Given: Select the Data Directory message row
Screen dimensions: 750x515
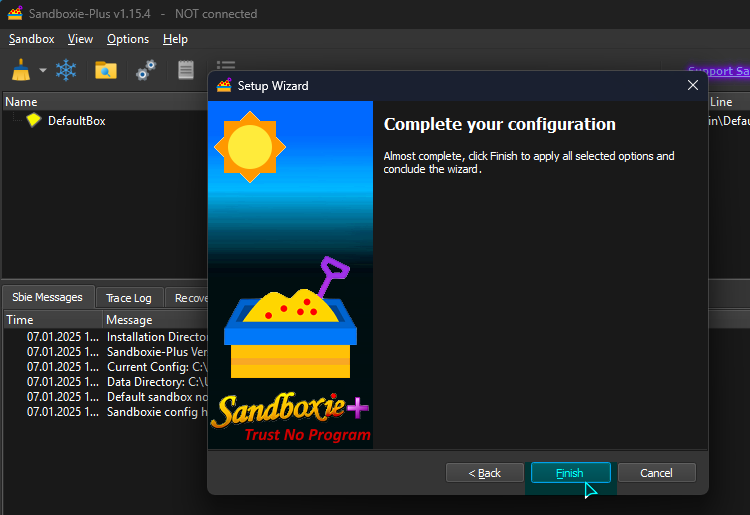Looking at the screenshot, I should pyautogui.click(x=106, y=382).
